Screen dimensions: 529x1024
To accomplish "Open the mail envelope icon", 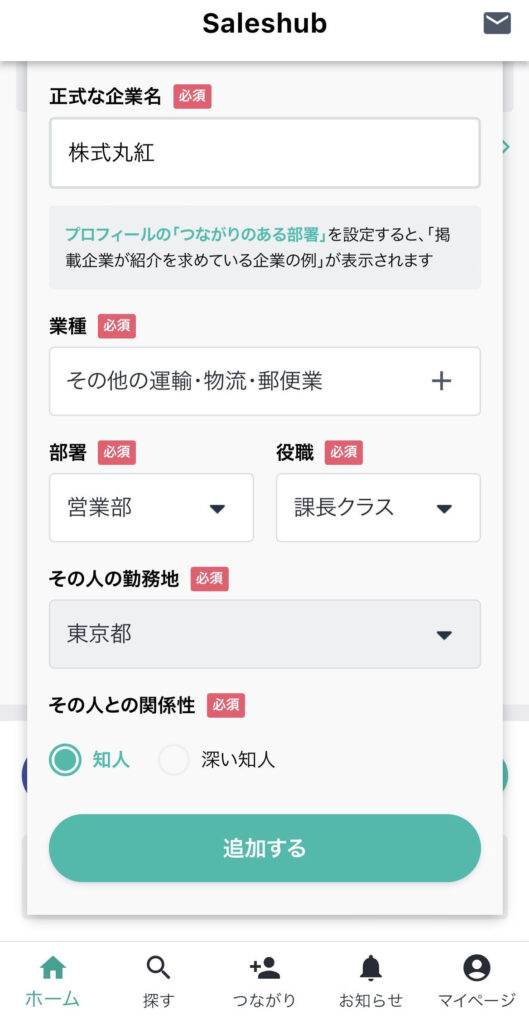I will [x=497, y=24].
